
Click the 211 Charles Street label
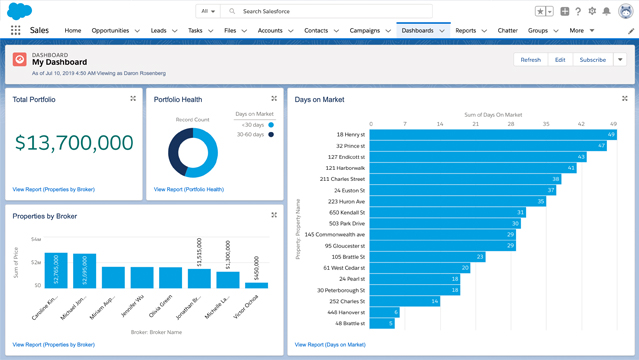tap(342, 179)
